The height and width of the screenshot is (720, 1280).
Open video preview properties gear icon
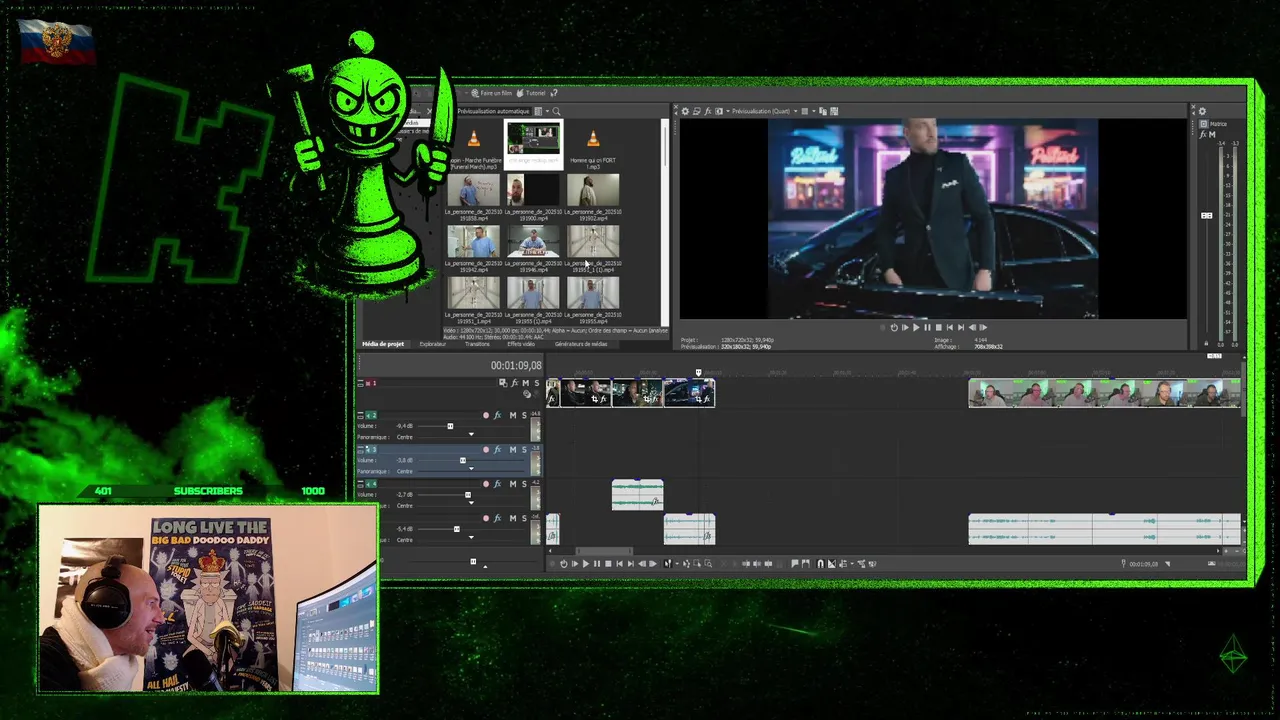coord(685,111)
